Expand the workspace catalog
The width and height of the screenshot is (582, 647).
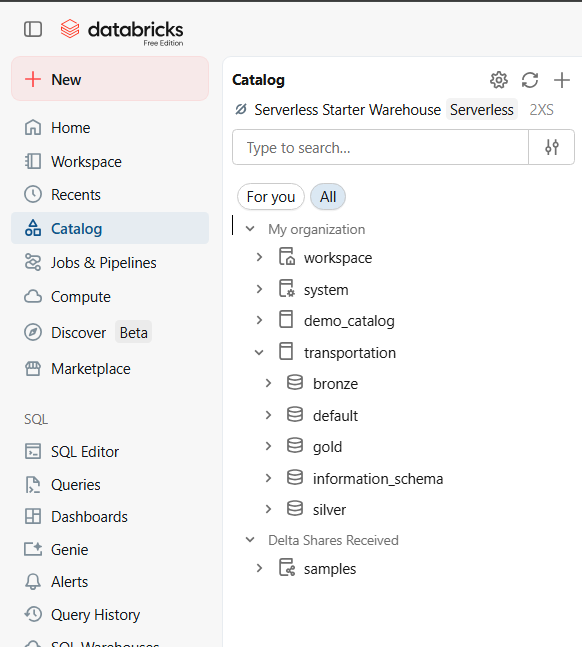(259, 257)
